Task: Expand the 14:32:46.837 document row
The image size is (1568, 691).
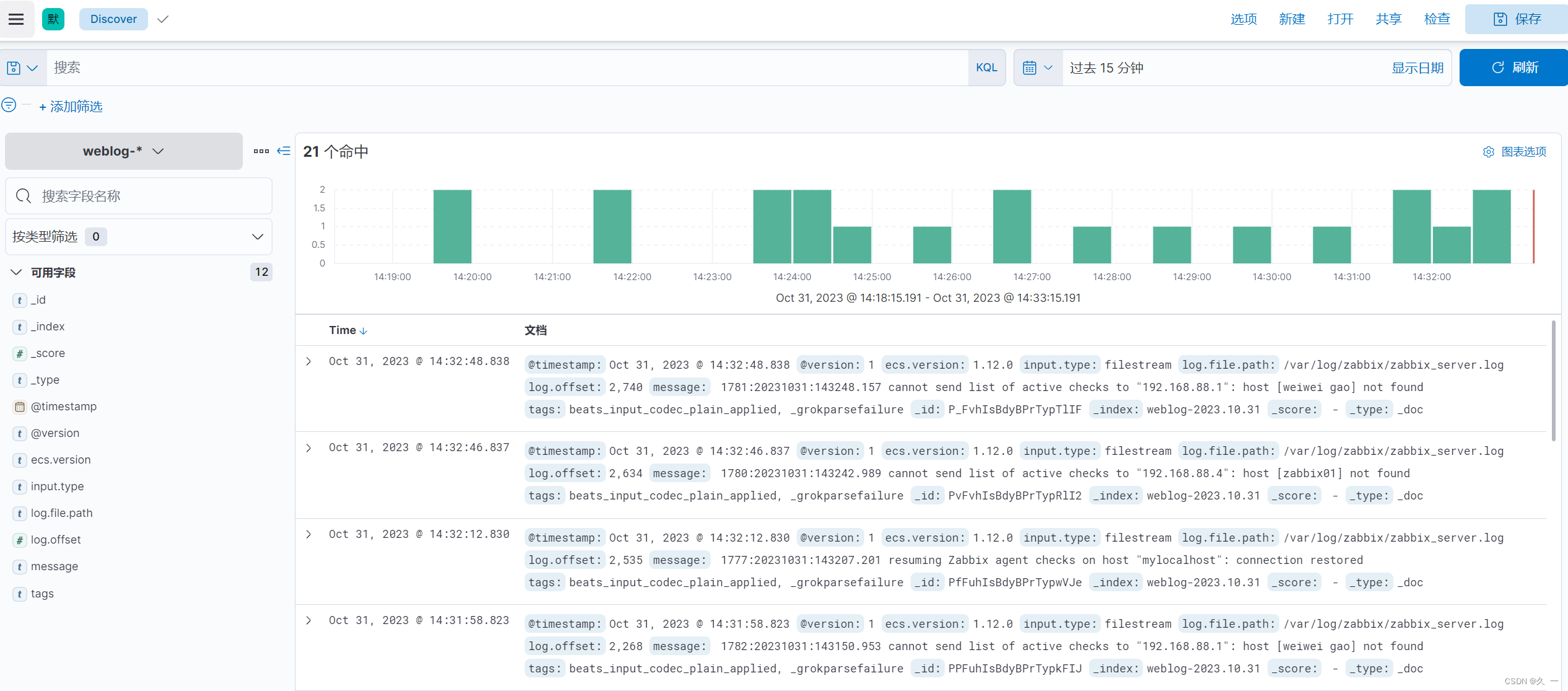Action: 309,447
